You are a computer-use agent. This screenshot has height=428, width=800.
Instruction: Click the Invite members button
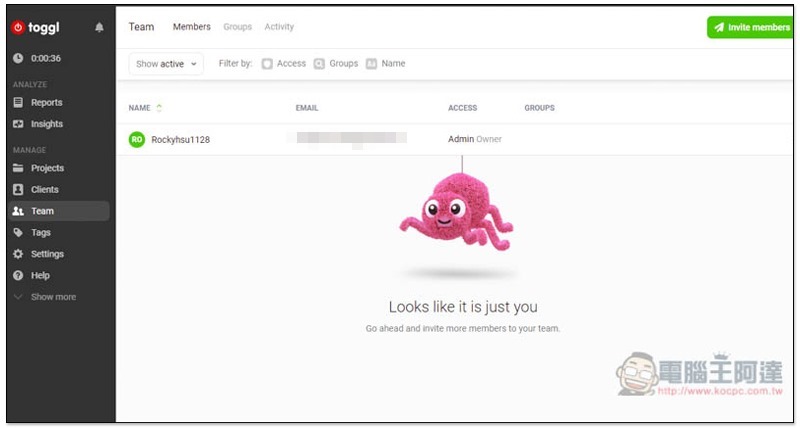pos(750,28)
